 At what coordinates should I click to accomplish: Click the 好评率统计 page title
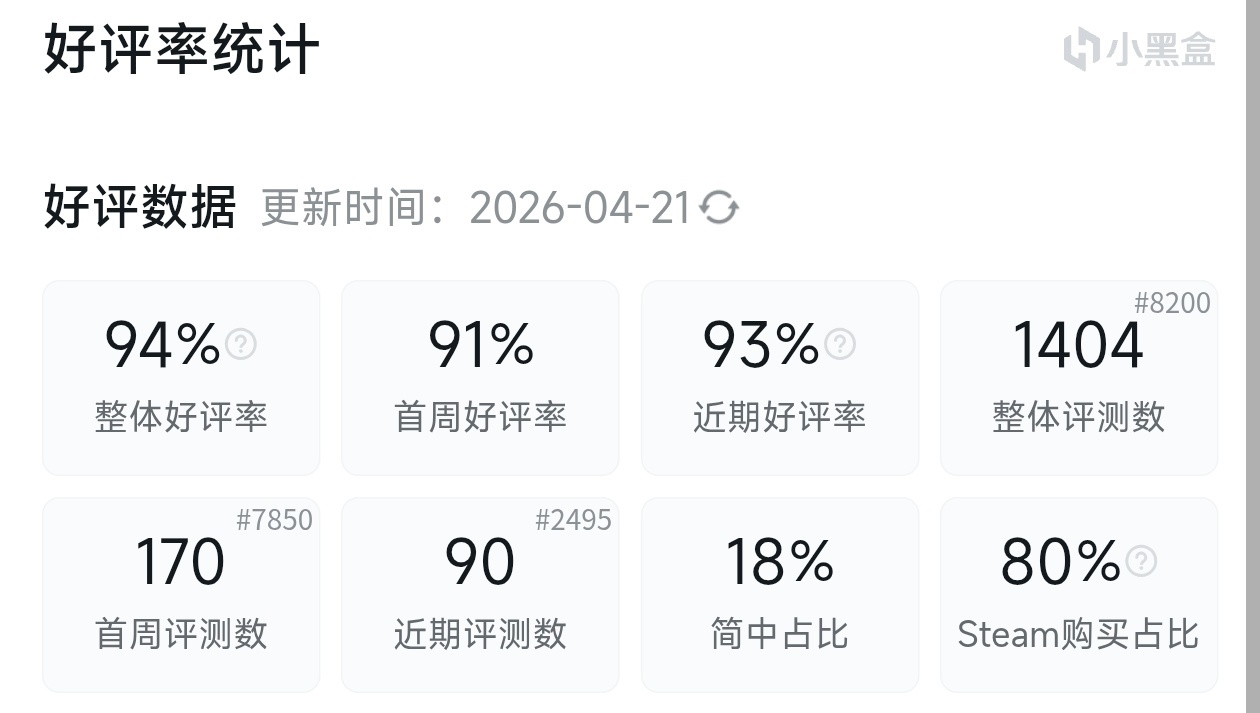181,49
